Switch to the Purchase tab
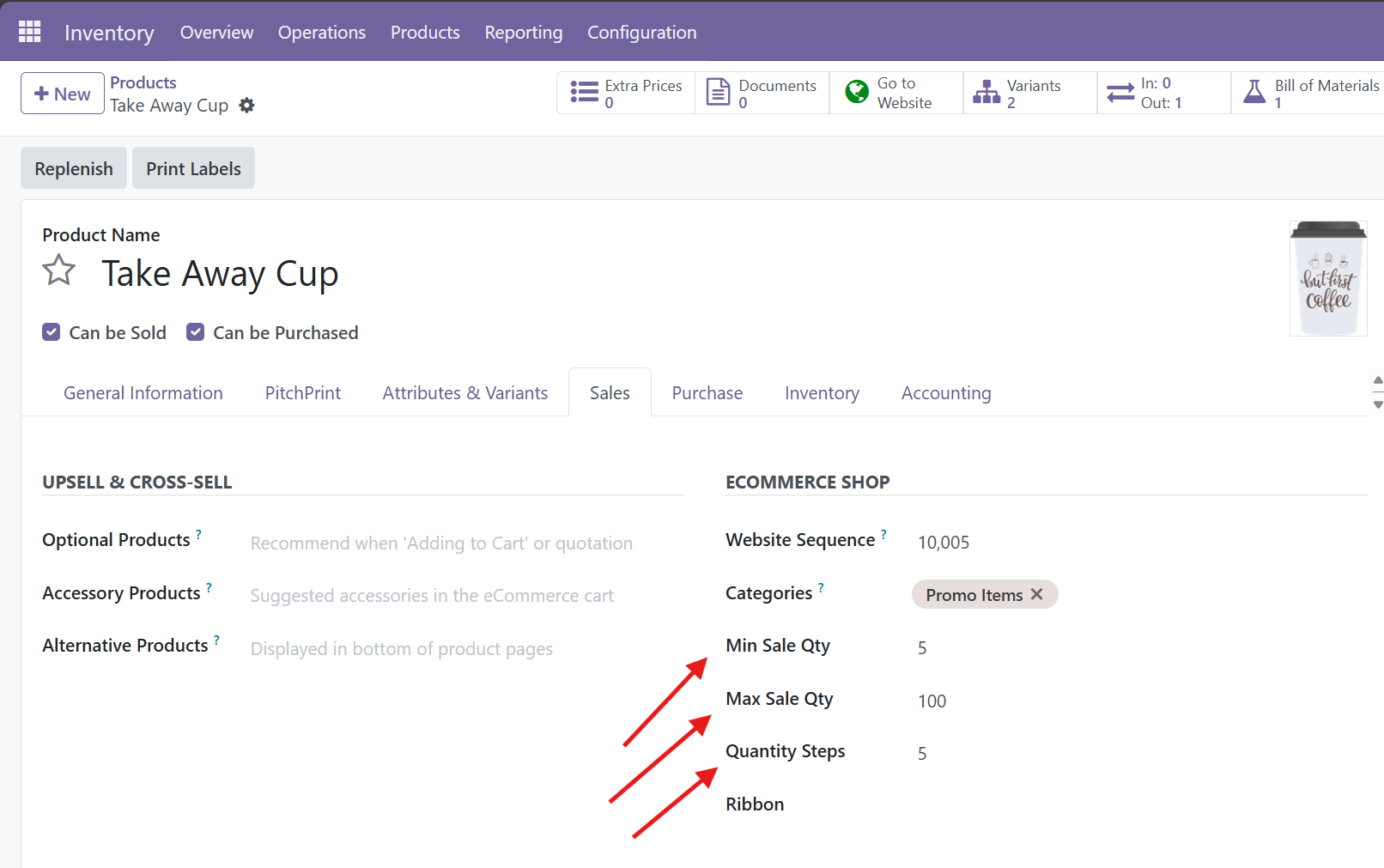Screen dimensions: 1384x868 [707, 392]
